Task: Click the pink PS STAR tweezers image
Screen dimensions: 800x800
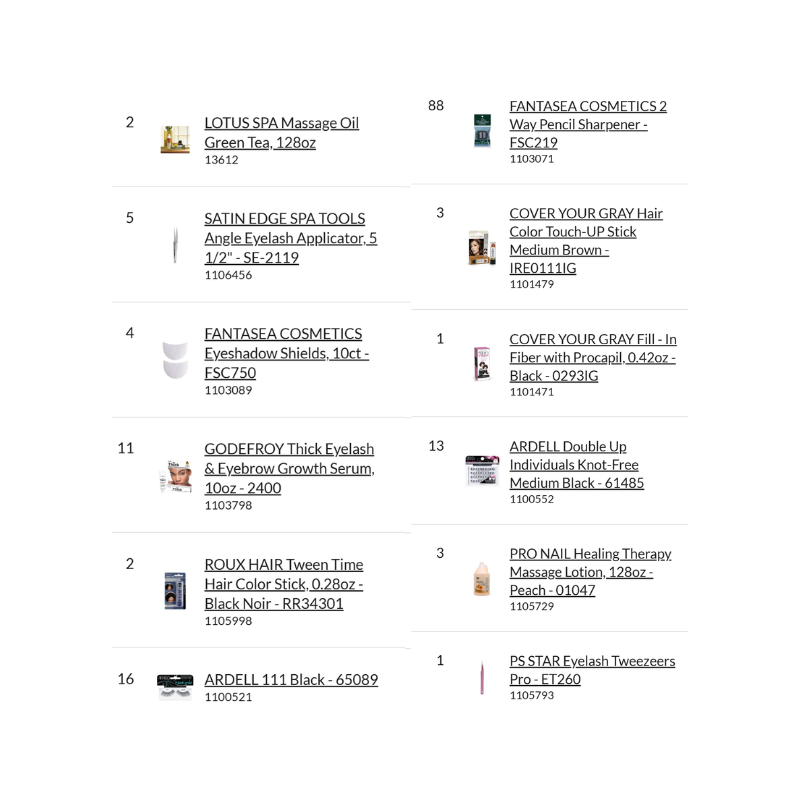Action: 482,677
